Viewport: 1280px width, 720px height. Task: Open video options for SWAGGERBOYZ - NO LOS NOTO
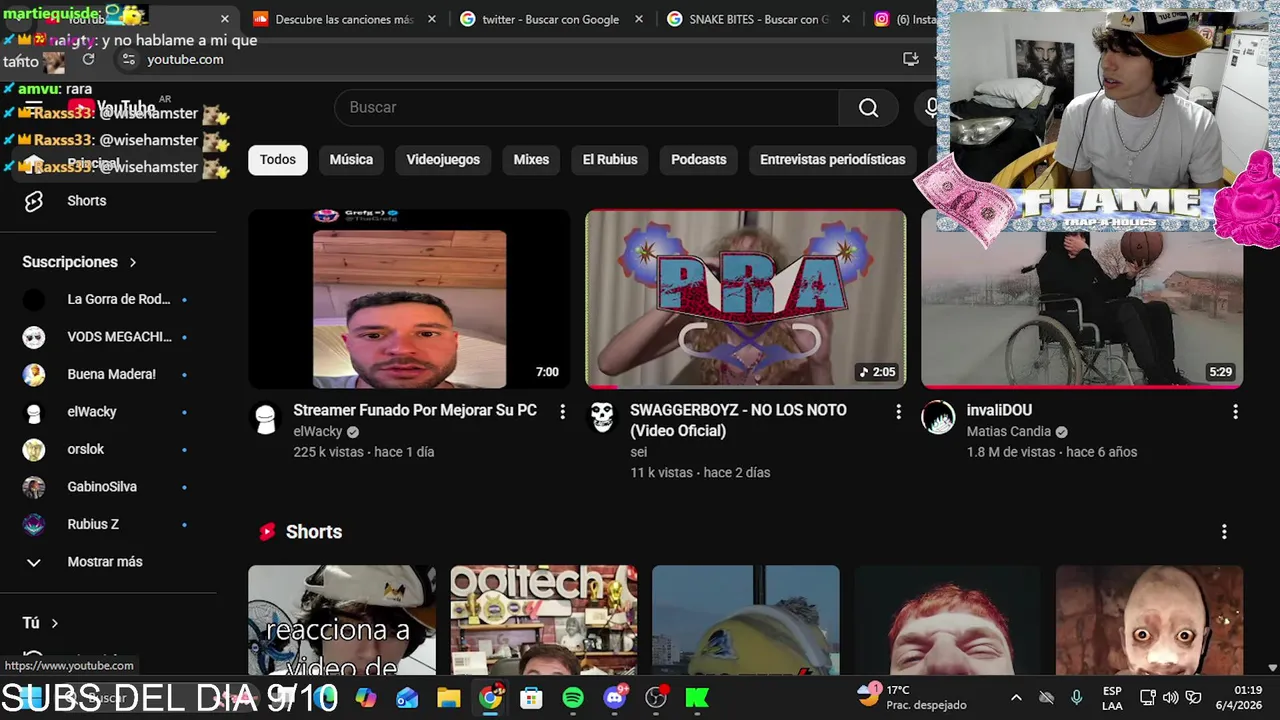tap(898, 412)
